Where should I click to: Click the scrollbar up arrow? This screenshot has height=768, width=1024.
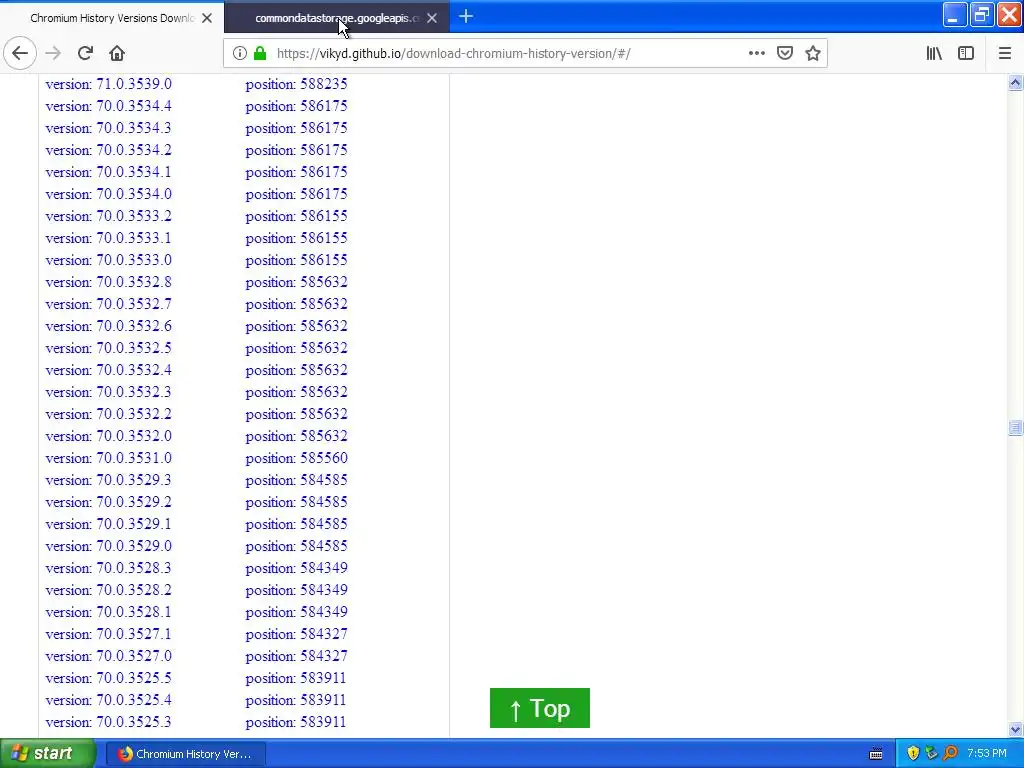(x=1015, y=82)
